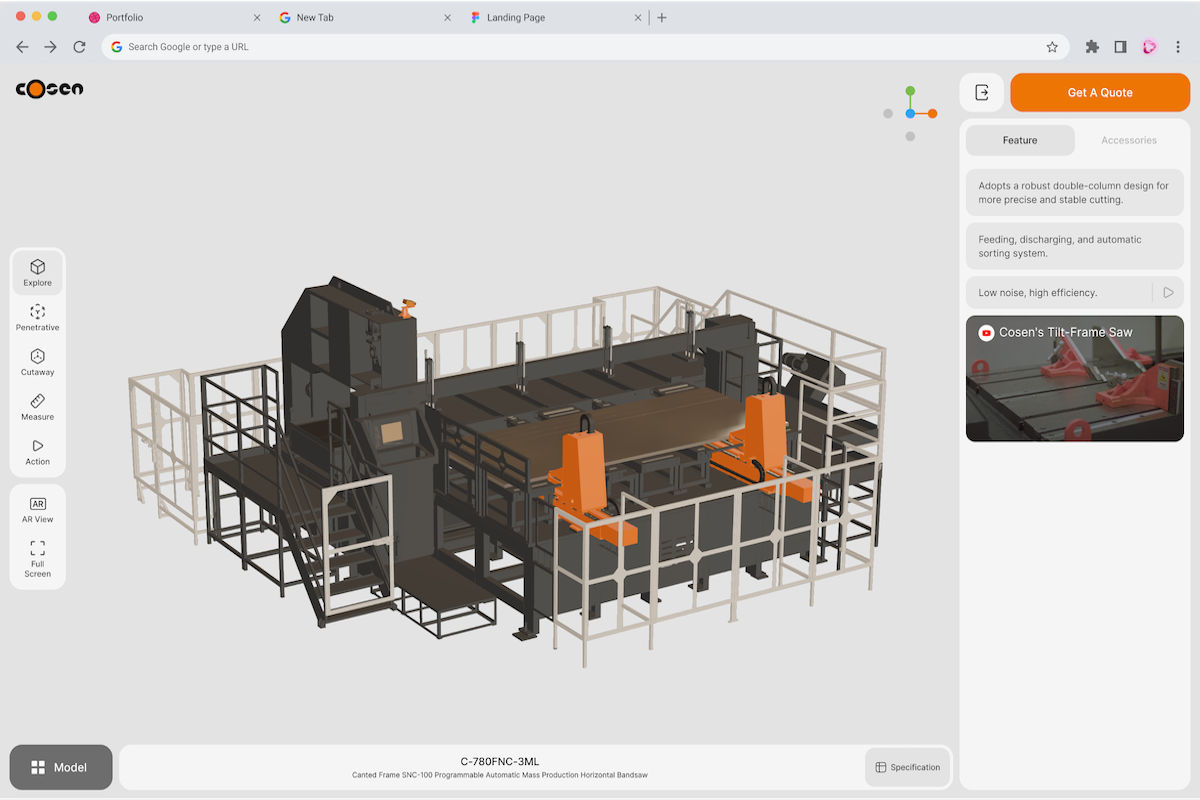Activate the Penetrative view tool

[37, 318]
